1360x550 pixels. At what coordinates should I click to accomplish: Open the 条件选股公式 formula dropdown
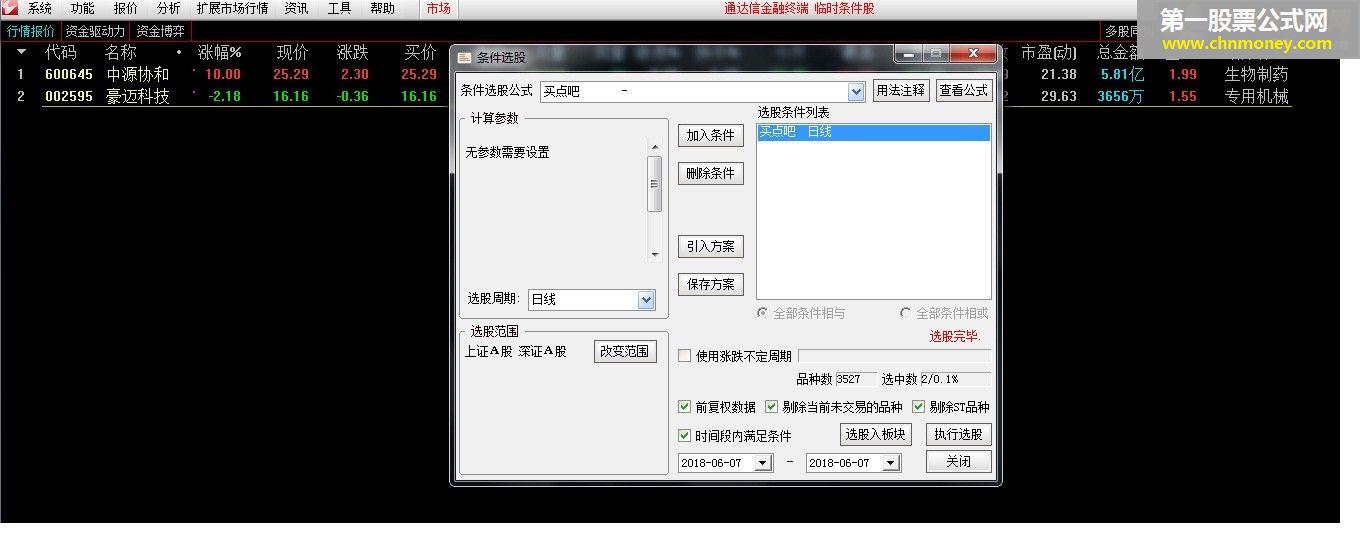coord(856,92)
